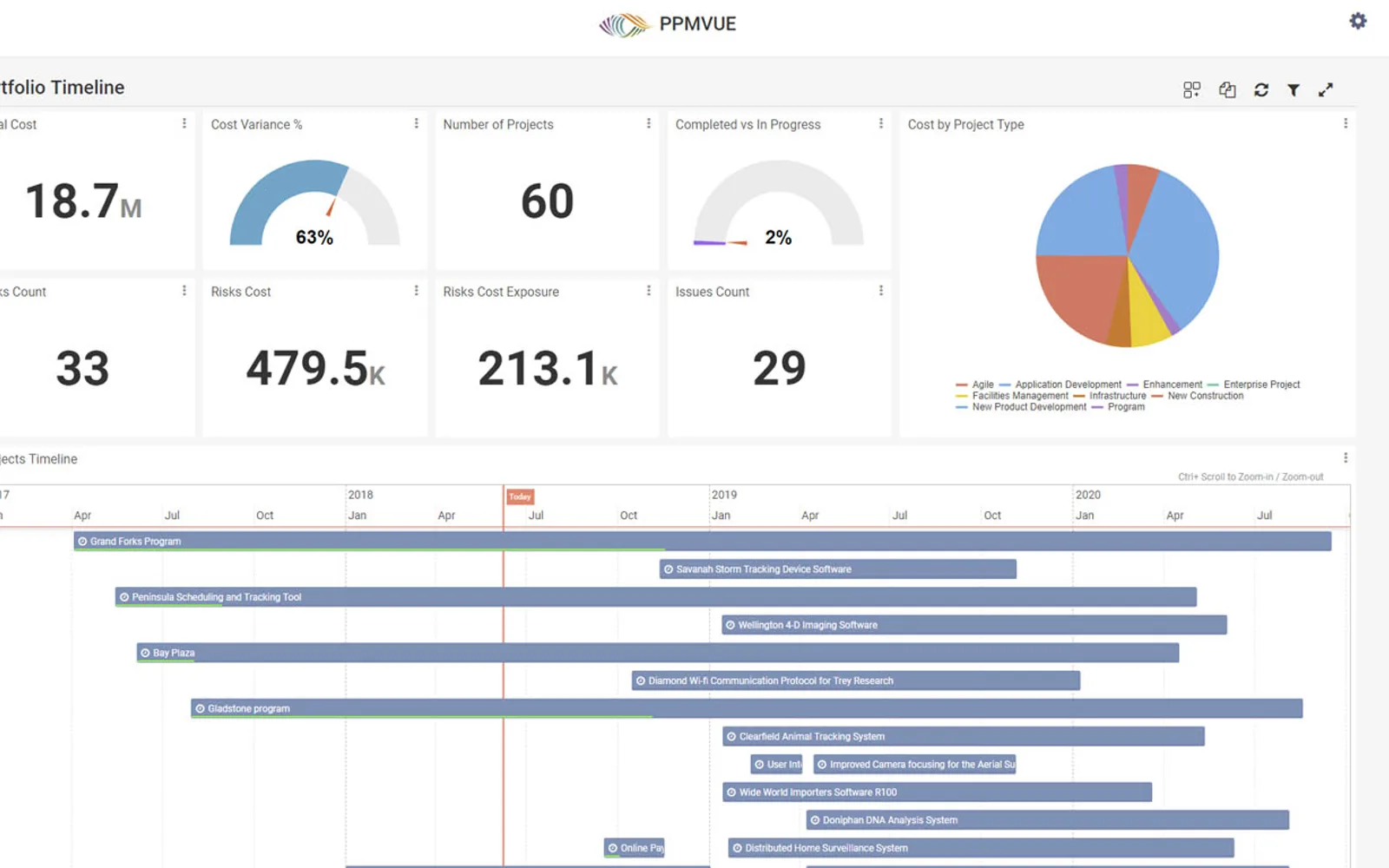Click the 2% completed gauge
The height and width of the screenshot is (868, 1389).
pyautogui.click(x=779, y=204)
